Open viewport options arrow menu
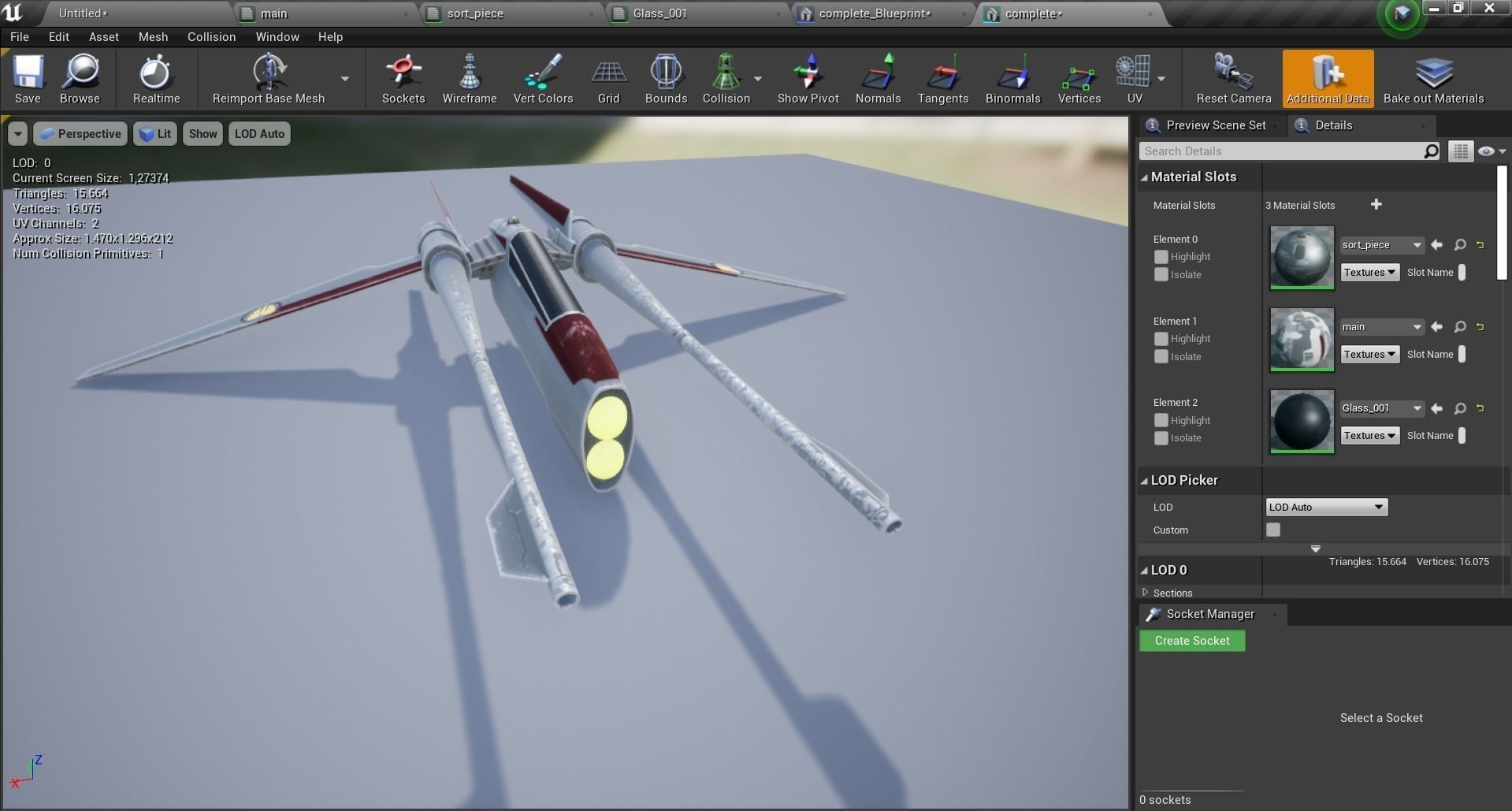 pos(17,134)
